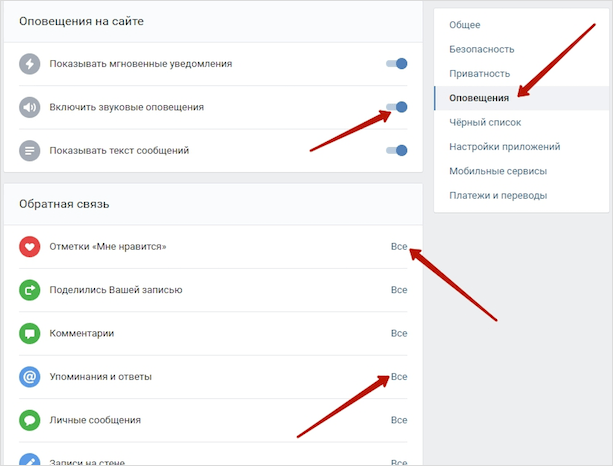Click the Поделились Вашей записью label

[x=116, y=290]
